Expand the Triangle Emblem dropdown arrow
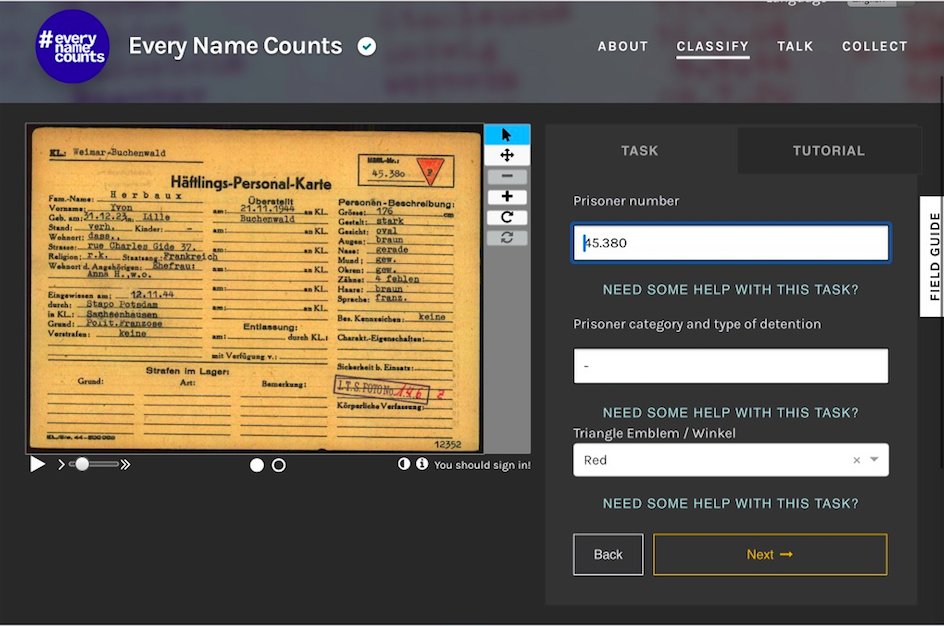 click(874, 460)
